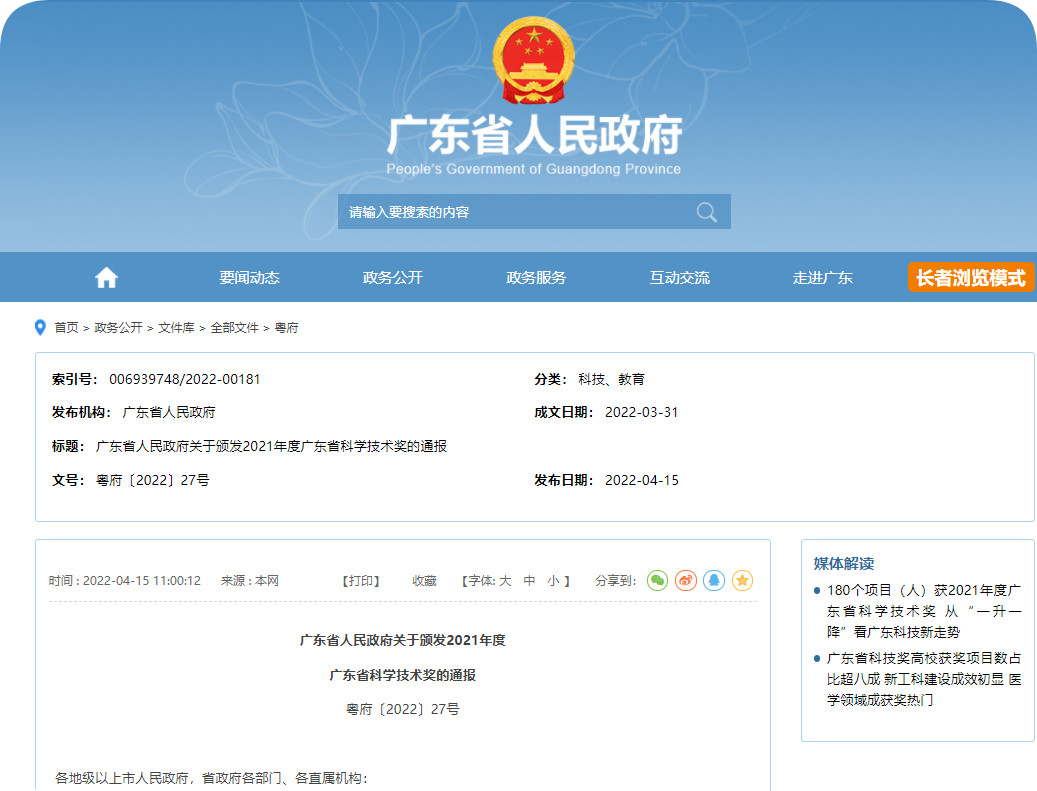
Task: Click the magnifier search icon
Action: point(706,212)
